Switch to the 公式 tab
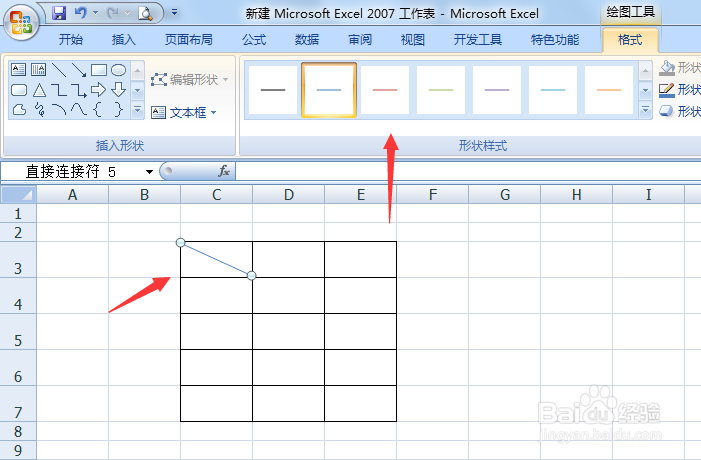The height and width of the screenshot is (460, 701). [x=254, y=40]
